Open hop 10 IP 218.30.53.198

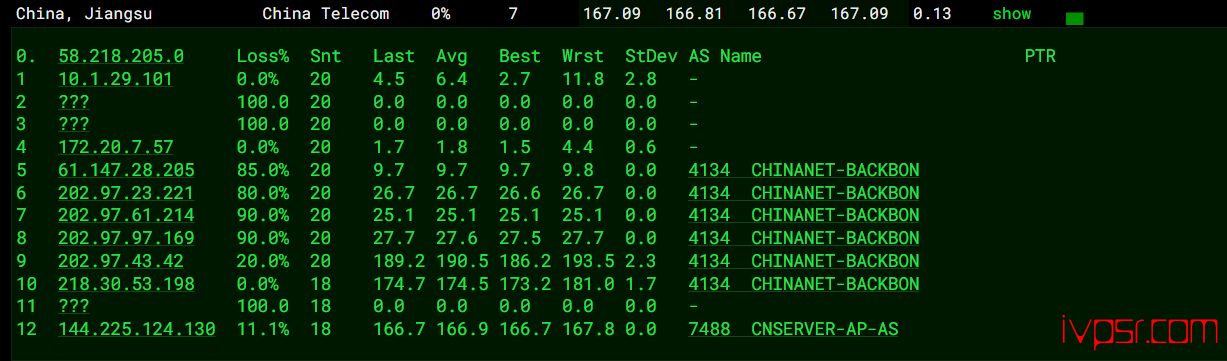coord(126,284)
